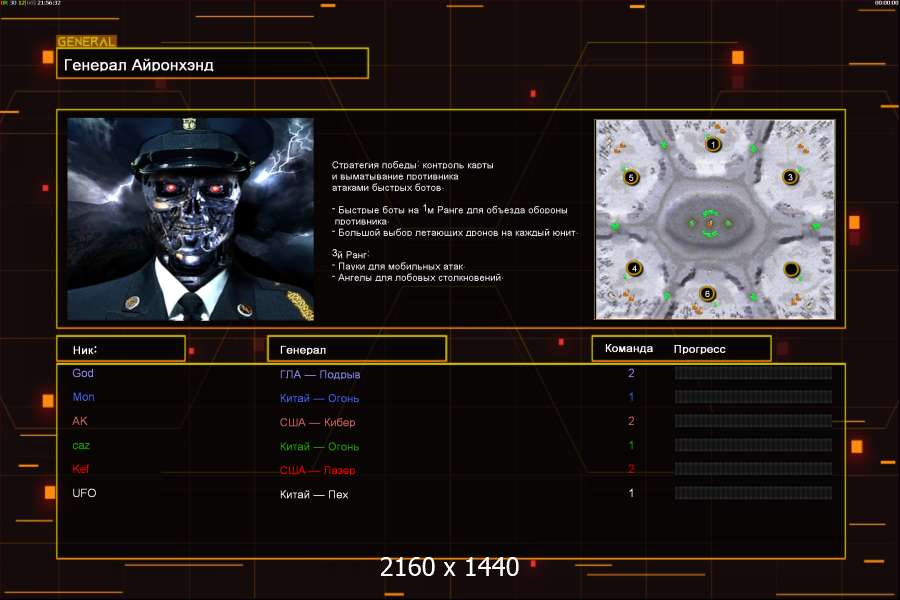Select start position 3 on the minimap
The height and width of the screenshot is (600, 900).
[790, 177]
